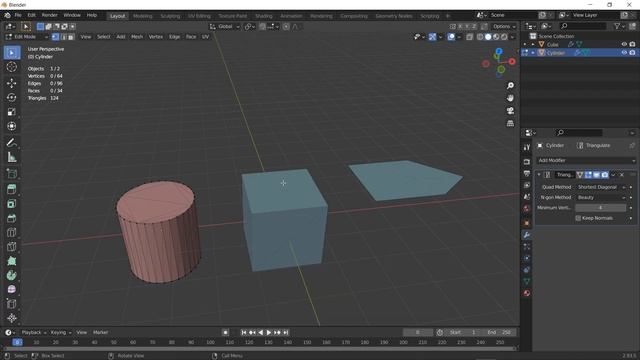The width and height of the screenshot is (640, 360).
Task: Toggle Triangulate modifier edit mode display
Action: tap(588, 175)
